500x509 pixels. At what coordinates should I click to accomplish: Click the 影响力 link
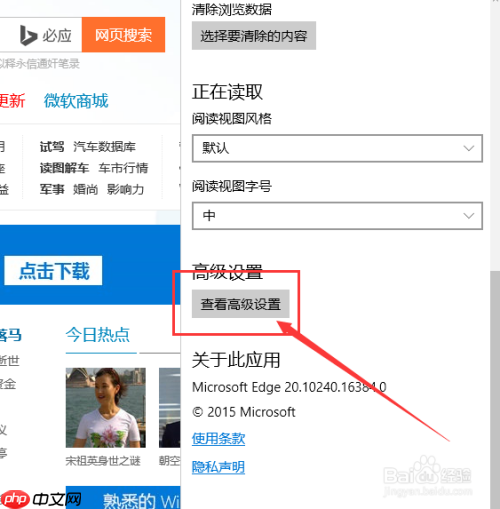point(125,189)
